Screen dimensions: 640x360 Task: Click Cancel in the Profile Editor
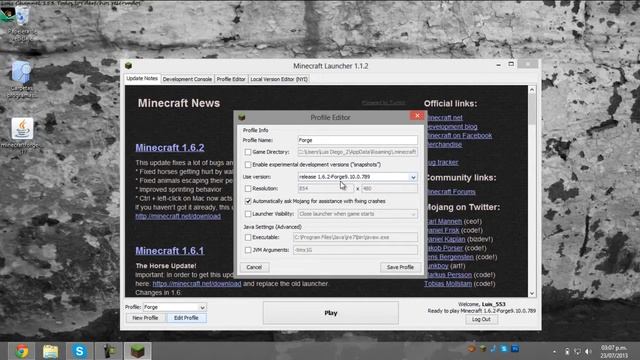pos(254,267)
